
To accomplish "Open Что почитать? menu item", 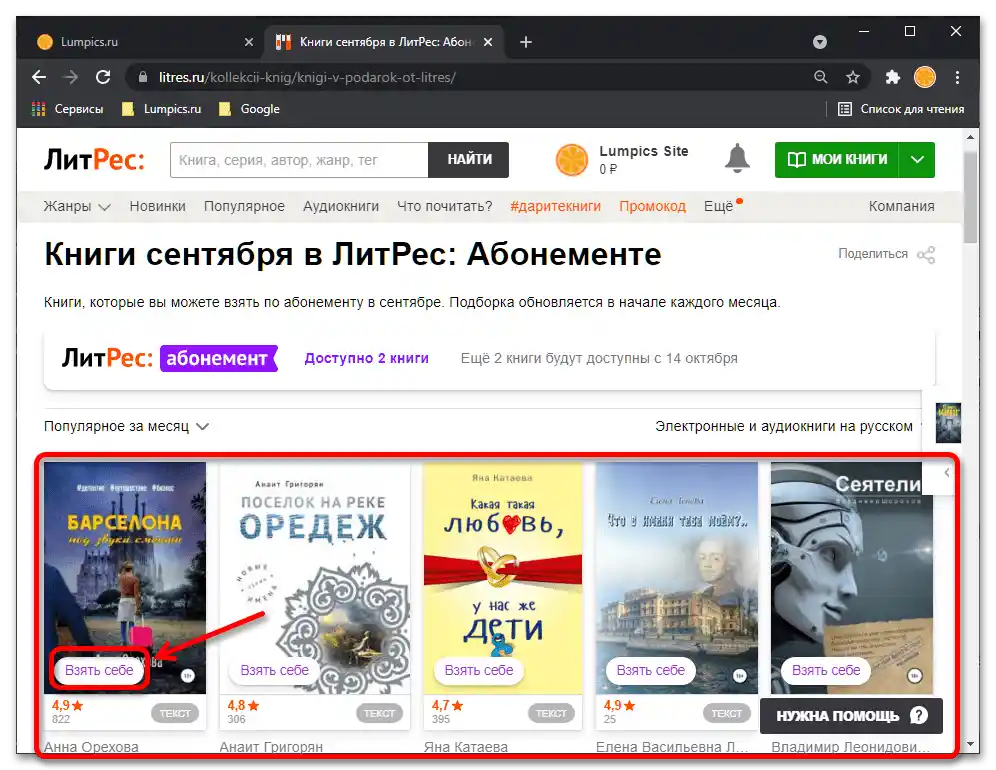I will [445, 206].
